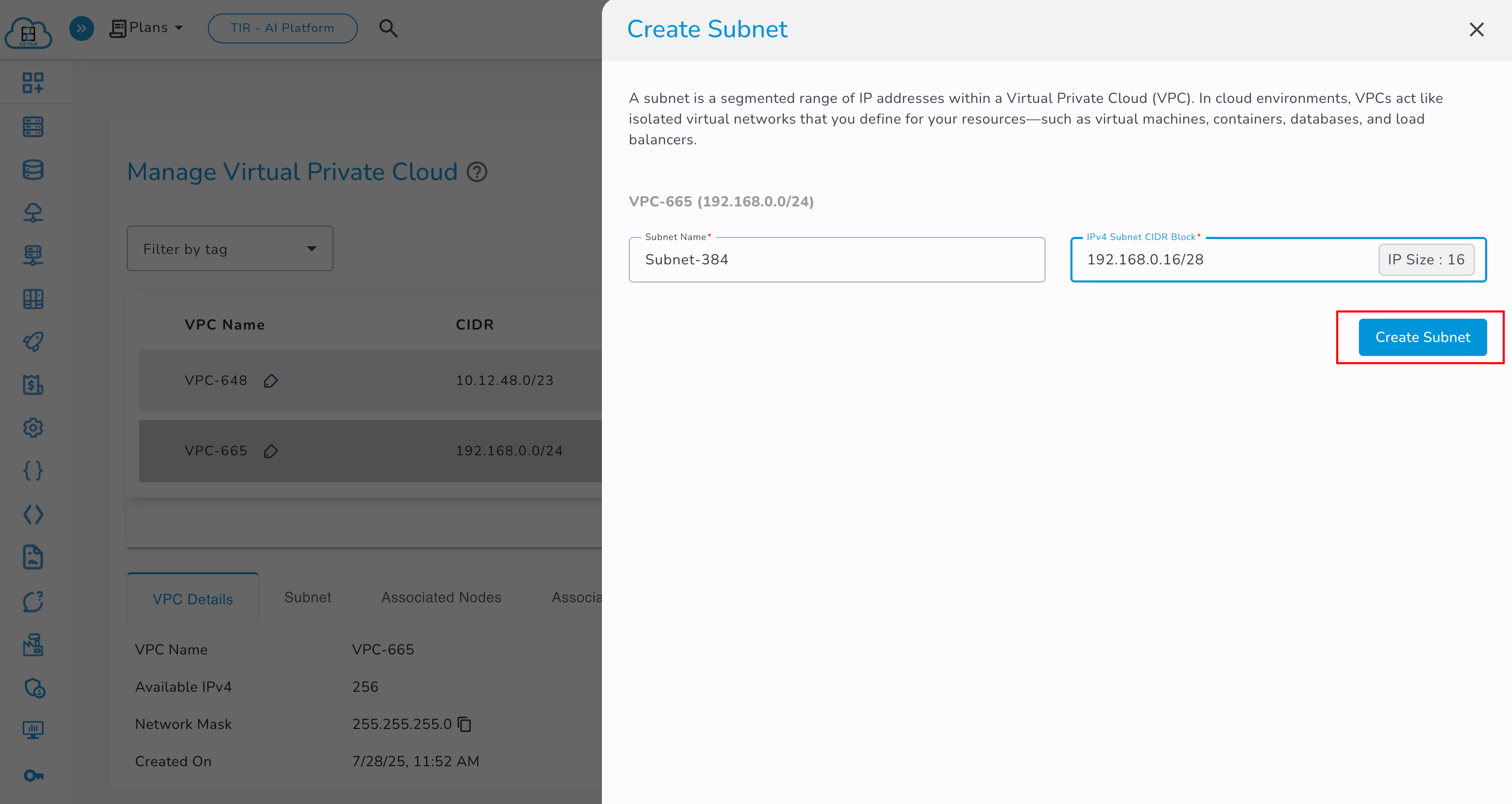Open the Associated Nodes tab
The image size is (1512, 804).
[x=442, y=597]
